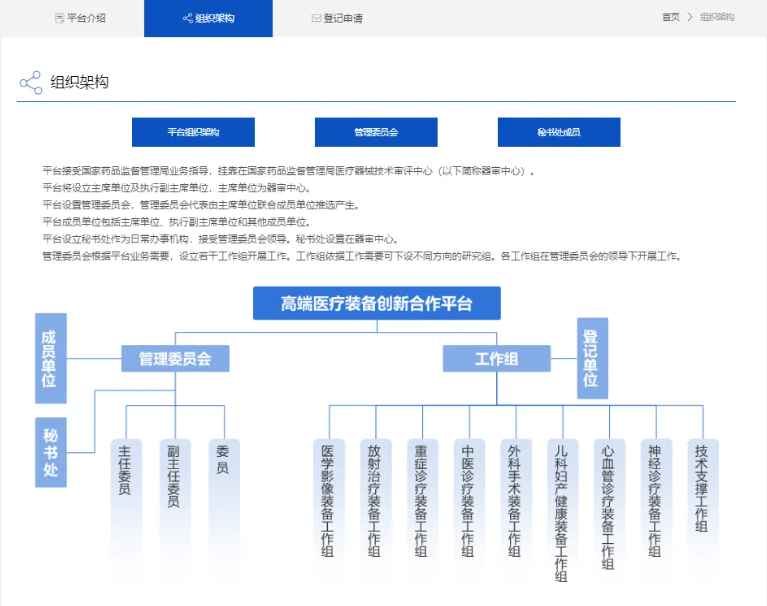This screenshot has width=767, height=606.
Task: Switch to the 登记申请 tab
Action: 337,18
